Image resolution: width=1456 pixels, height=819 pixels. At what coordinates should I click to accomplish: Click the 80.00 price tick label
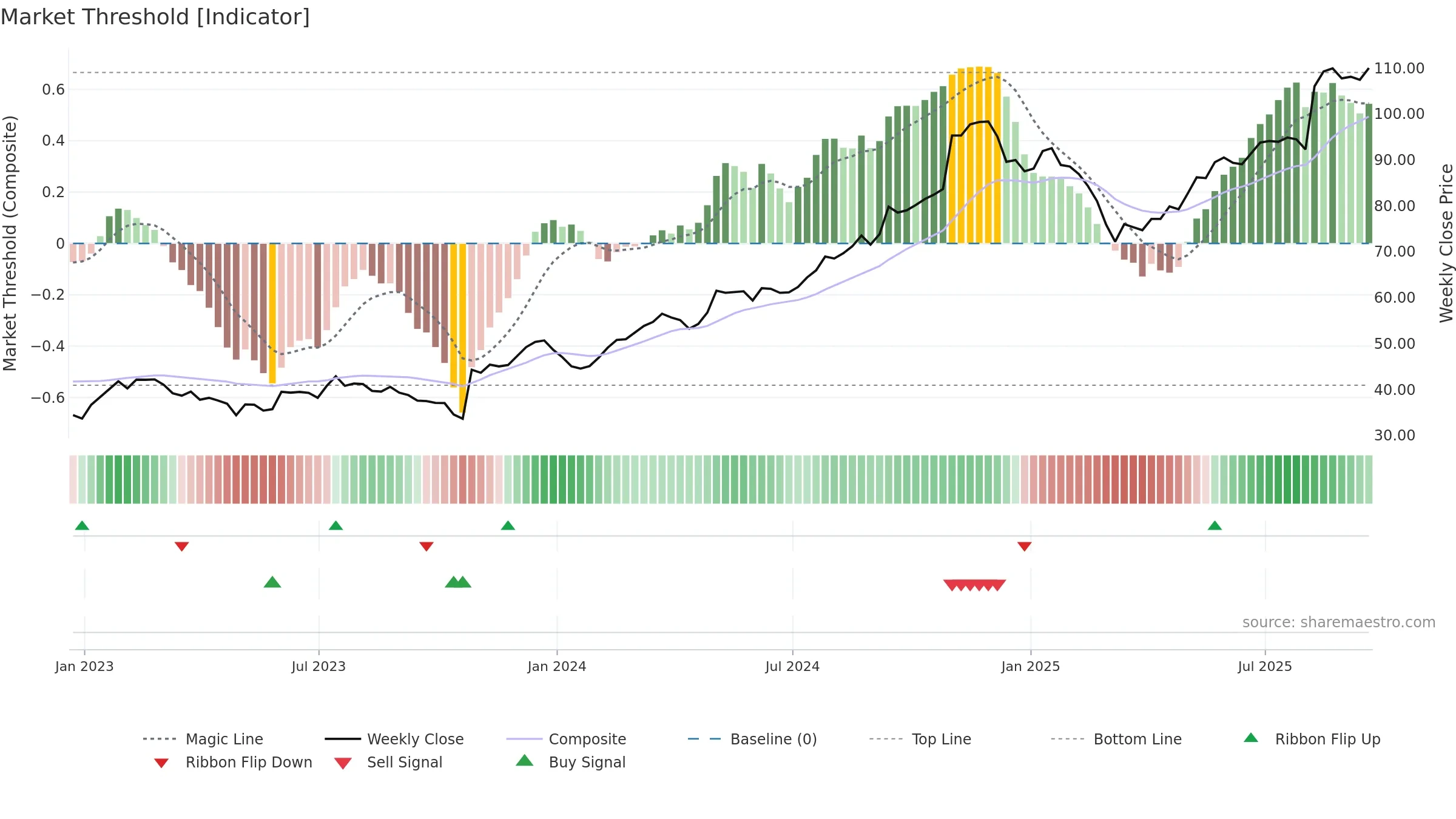click(x=1395, y=206)
